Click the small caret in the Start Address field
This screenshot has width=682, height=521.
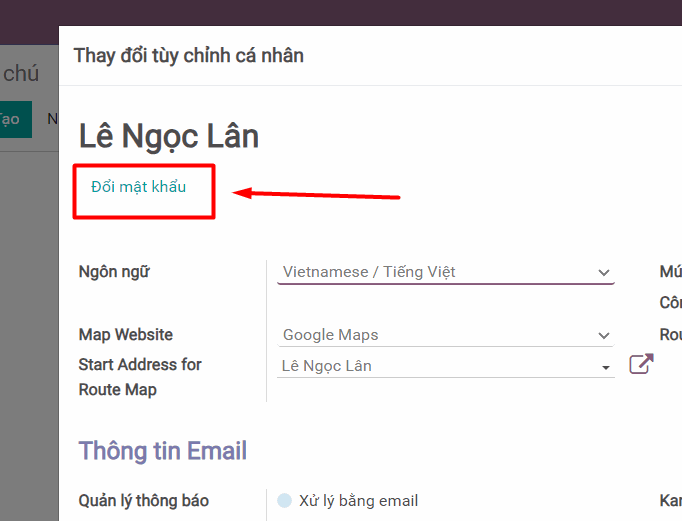[x=606, y=367]
